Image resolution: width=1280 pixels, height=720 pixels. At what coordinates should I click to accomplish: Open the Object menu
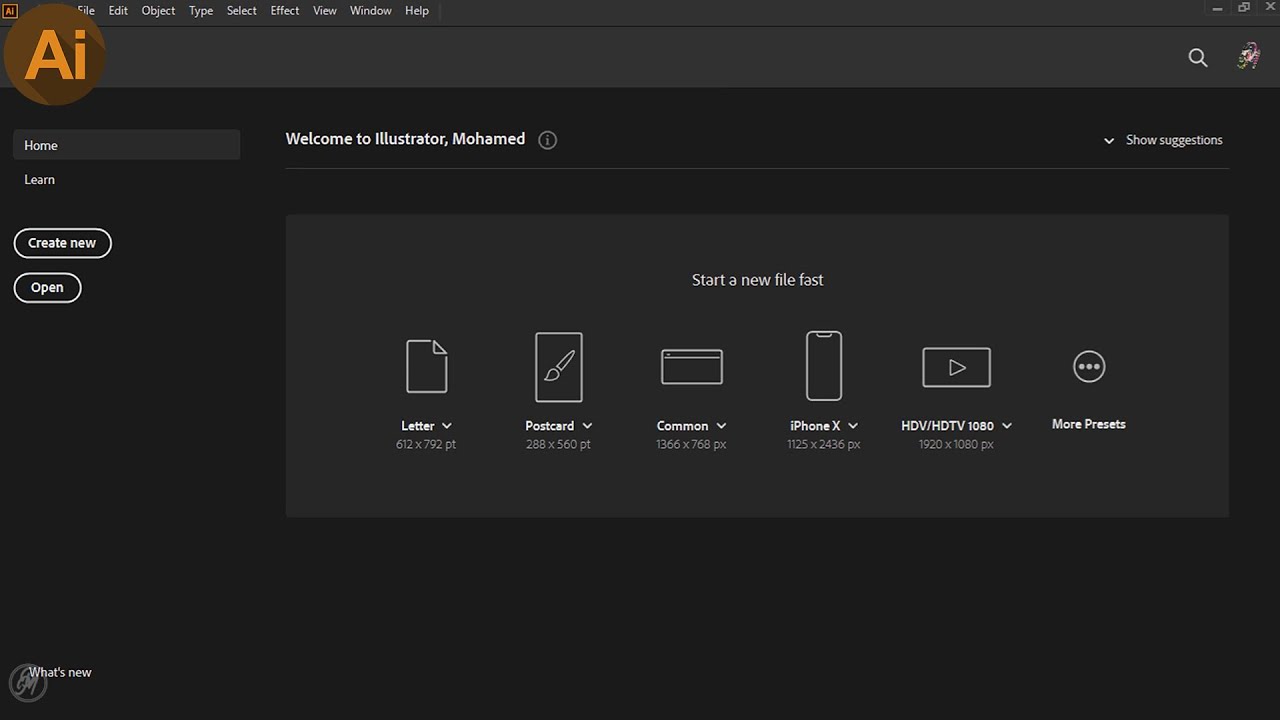point(158,11)
